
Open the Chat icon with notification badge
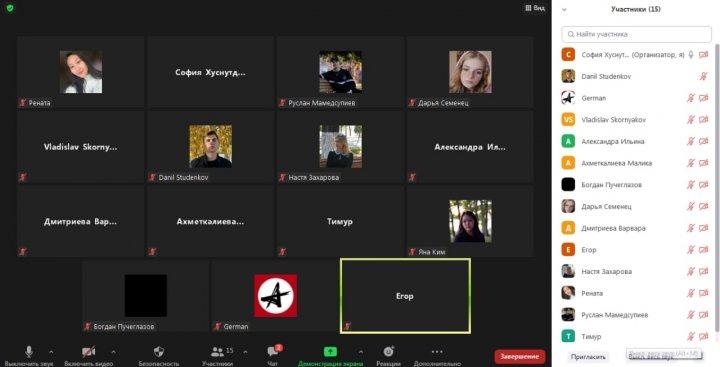[x=273, y=352]
